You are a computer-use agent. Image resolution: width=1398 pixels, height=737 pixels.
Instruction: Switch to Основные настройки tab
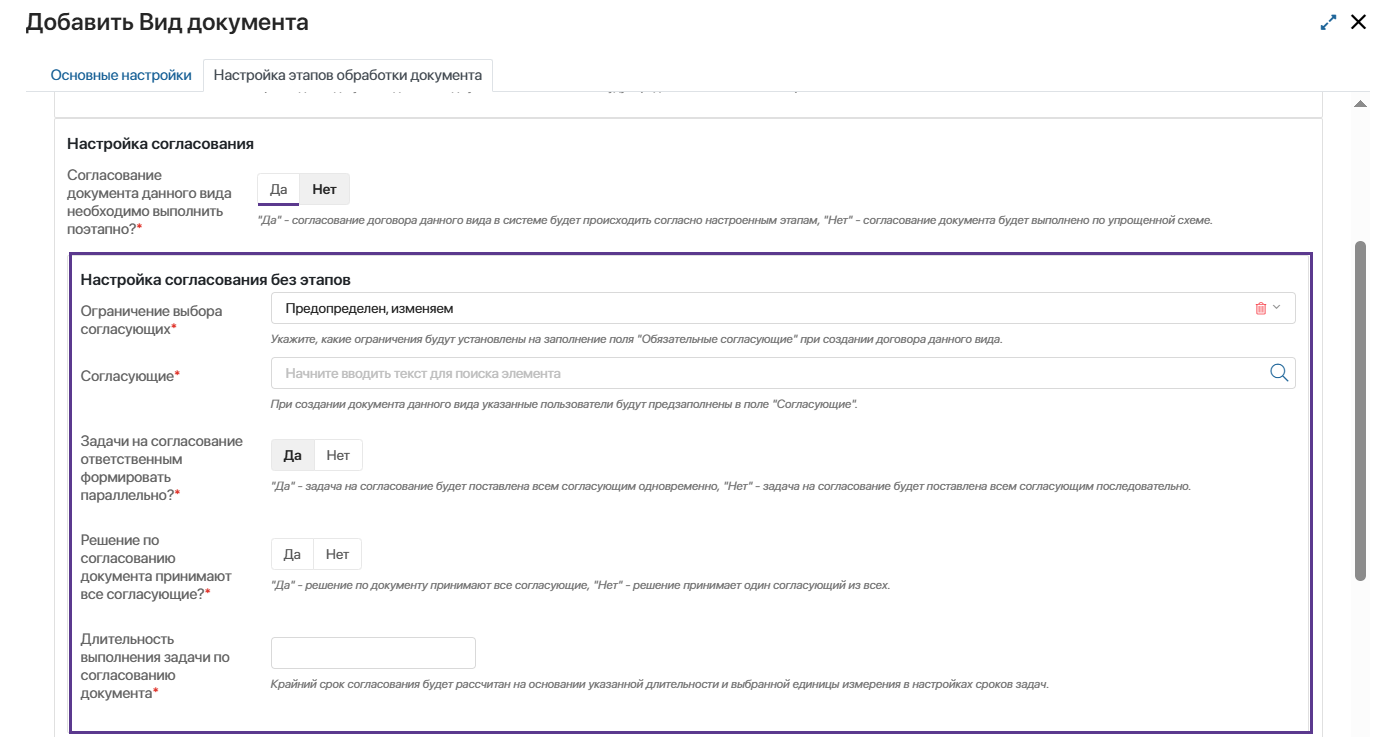(x=121, y=75)
